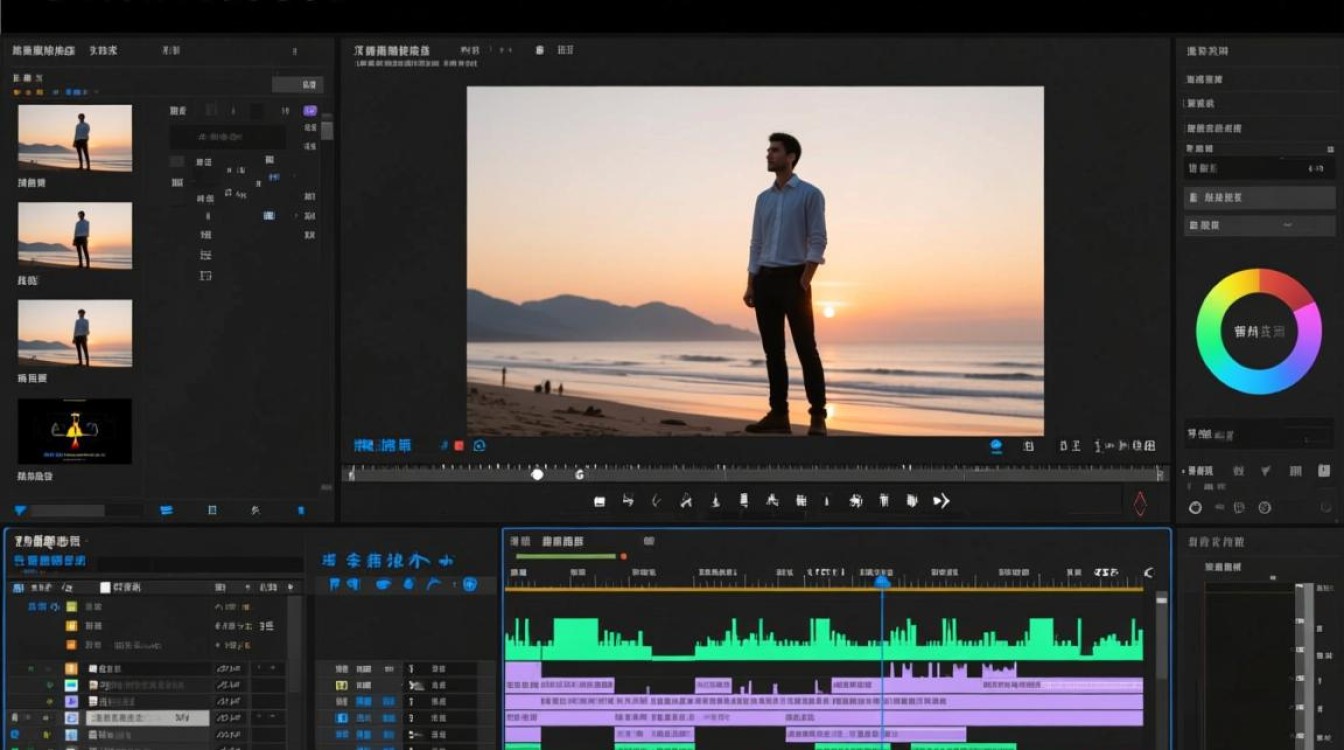This screenshot has height=750, width=1344.
Task: Select the blue highlighted tab in the project panel
Action: point(50,561)
